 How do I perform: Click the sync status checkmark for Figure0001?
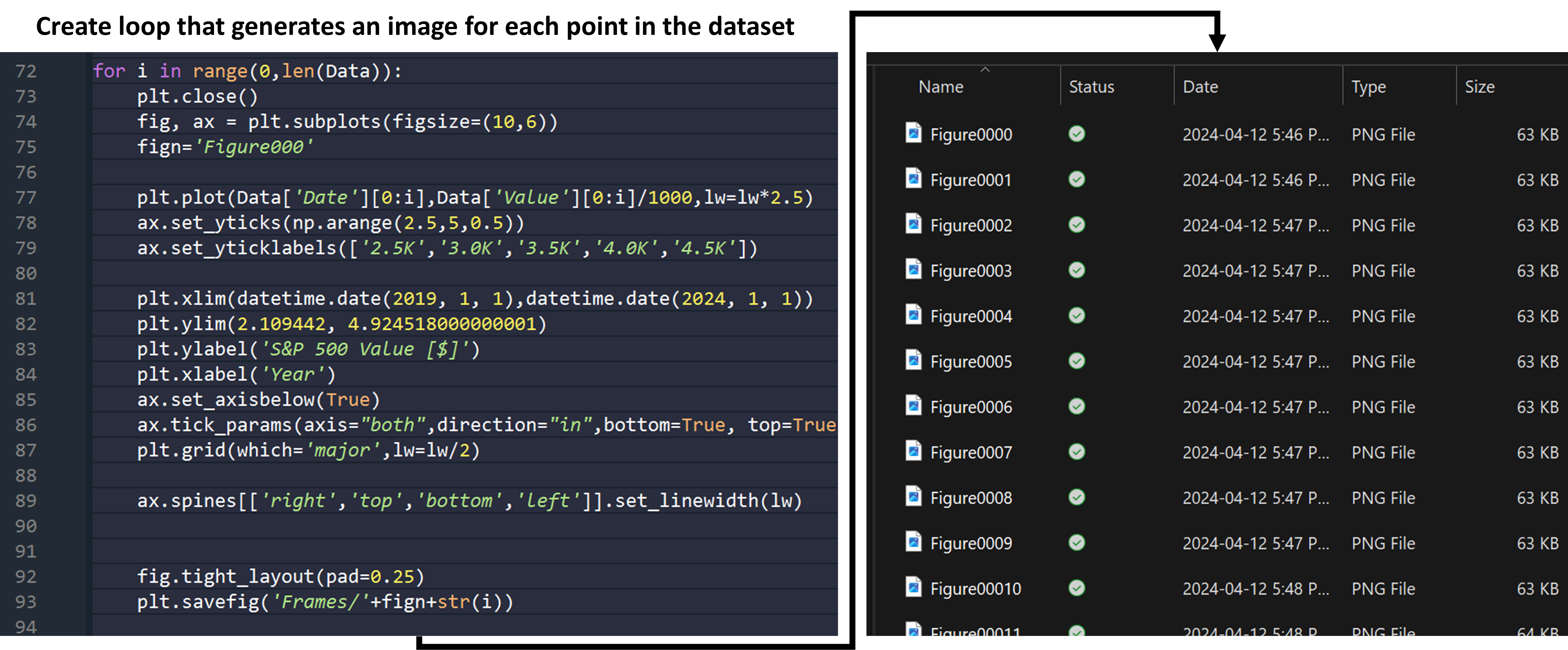(x=1076, y=179)
